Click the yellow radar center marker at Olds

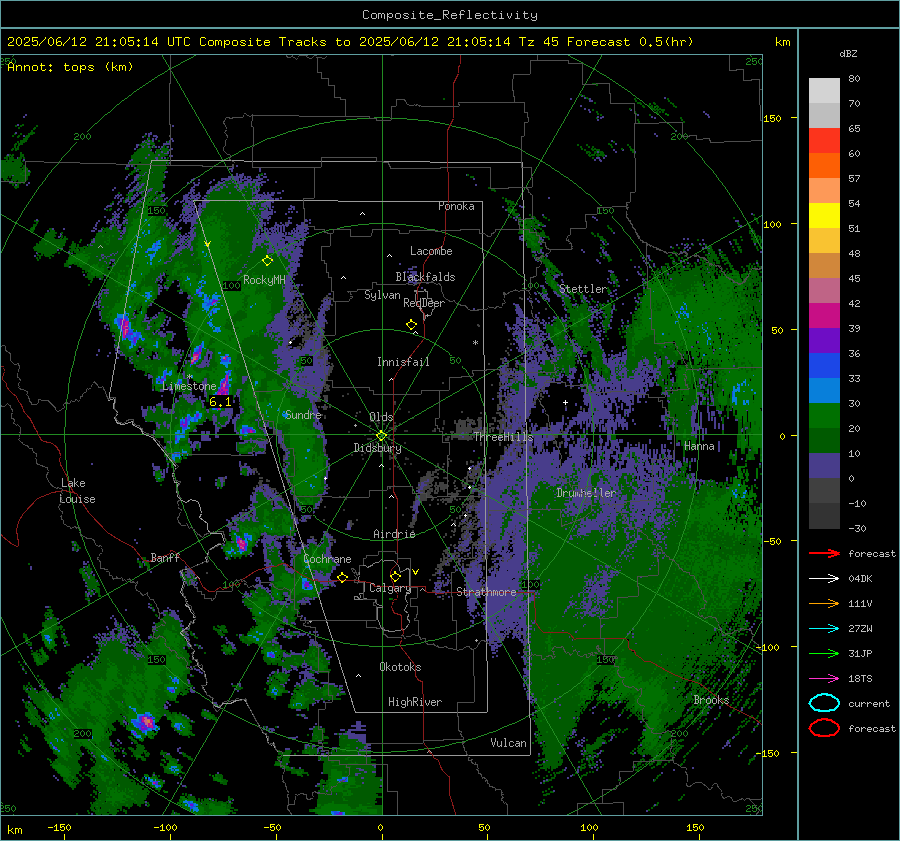(x=381, y=436)
